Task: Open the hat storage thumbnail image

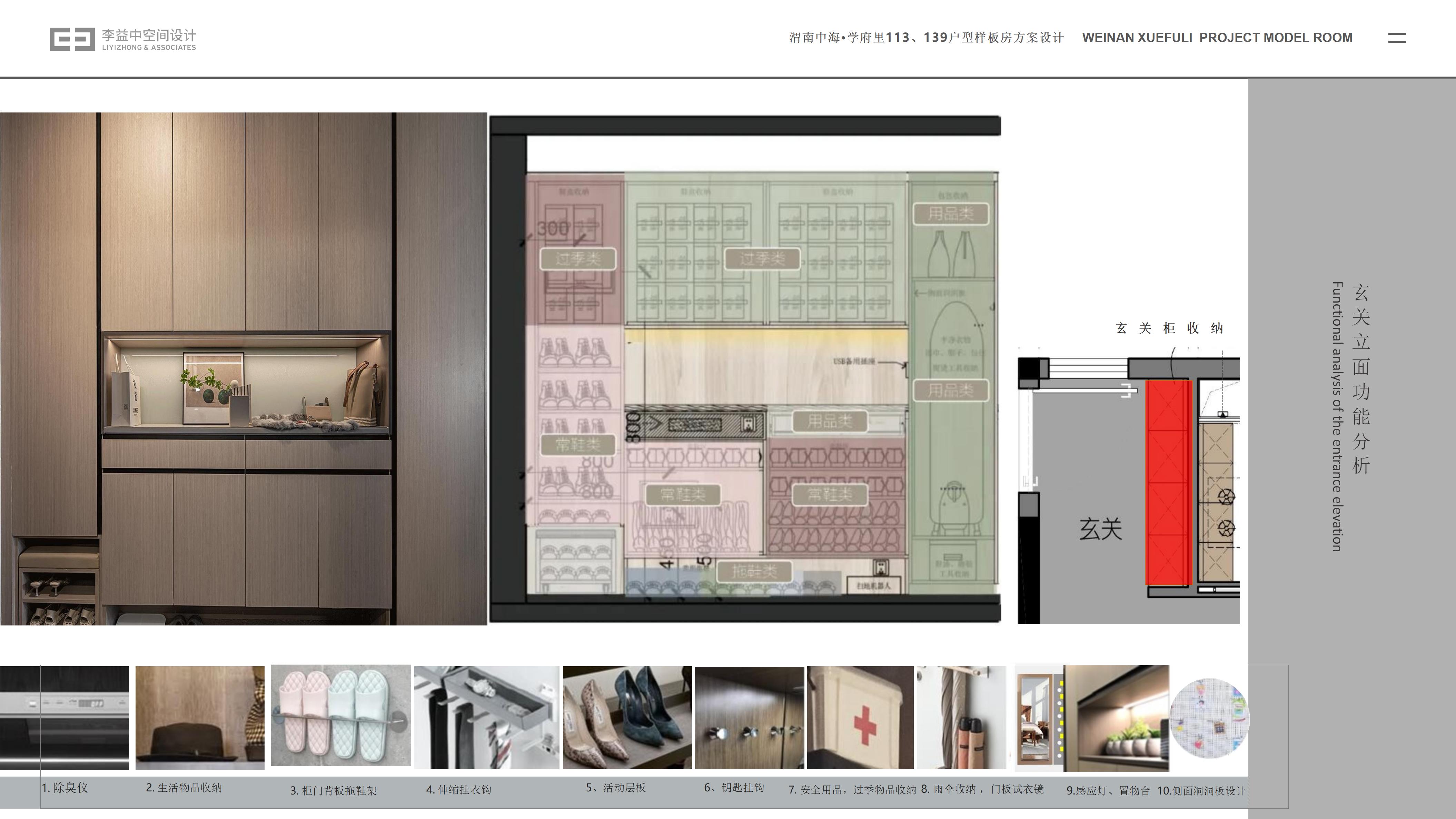Action: (199, 717)
